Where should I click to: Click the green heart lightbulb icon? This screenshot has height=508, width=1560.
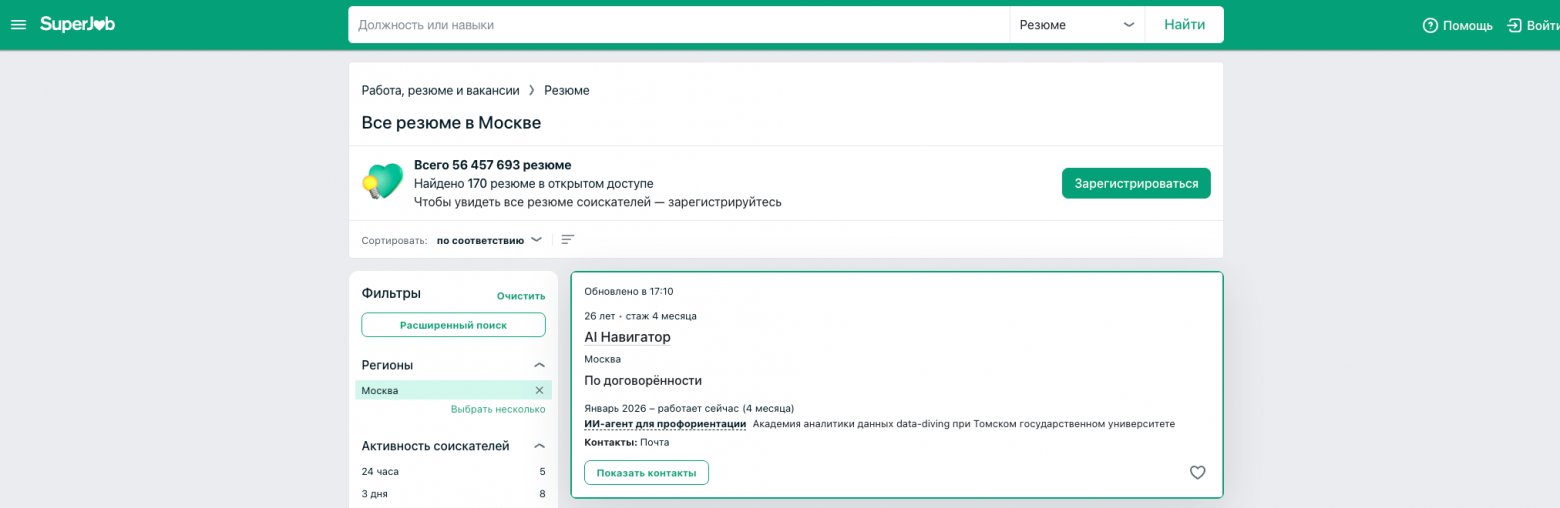382,182
